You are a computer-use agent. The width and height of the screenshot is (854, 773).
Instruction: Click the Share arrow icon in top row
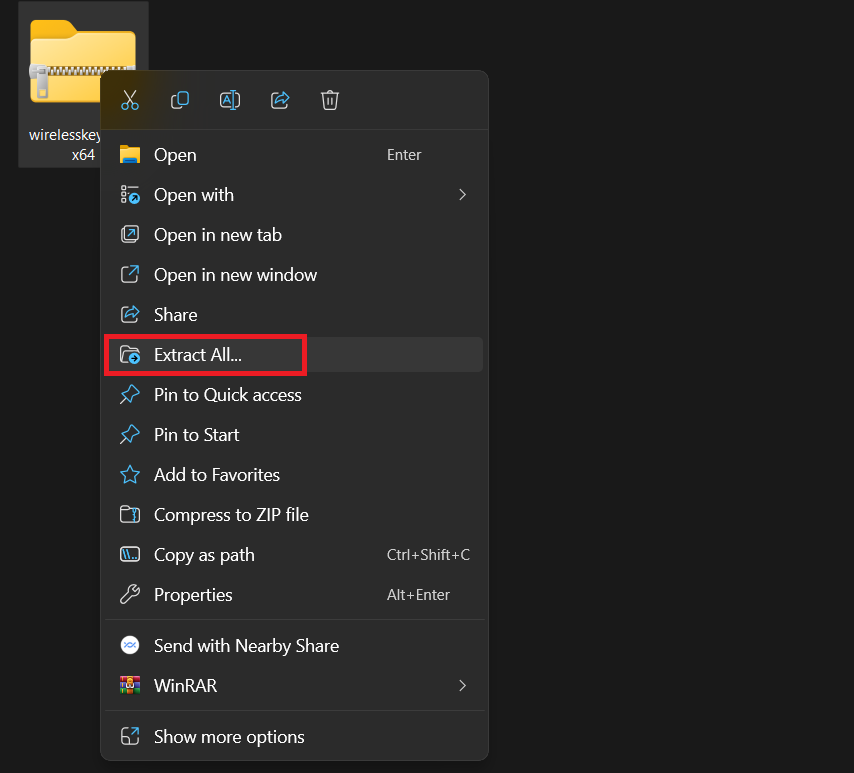coord(280,100)
